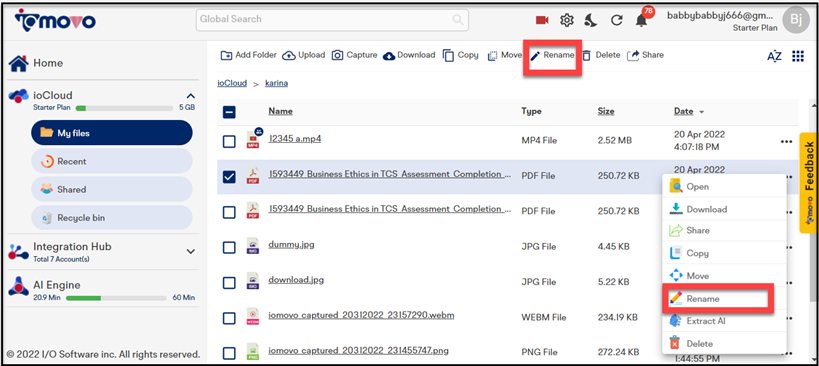Click the Date column sort arrow

[701, 112]
